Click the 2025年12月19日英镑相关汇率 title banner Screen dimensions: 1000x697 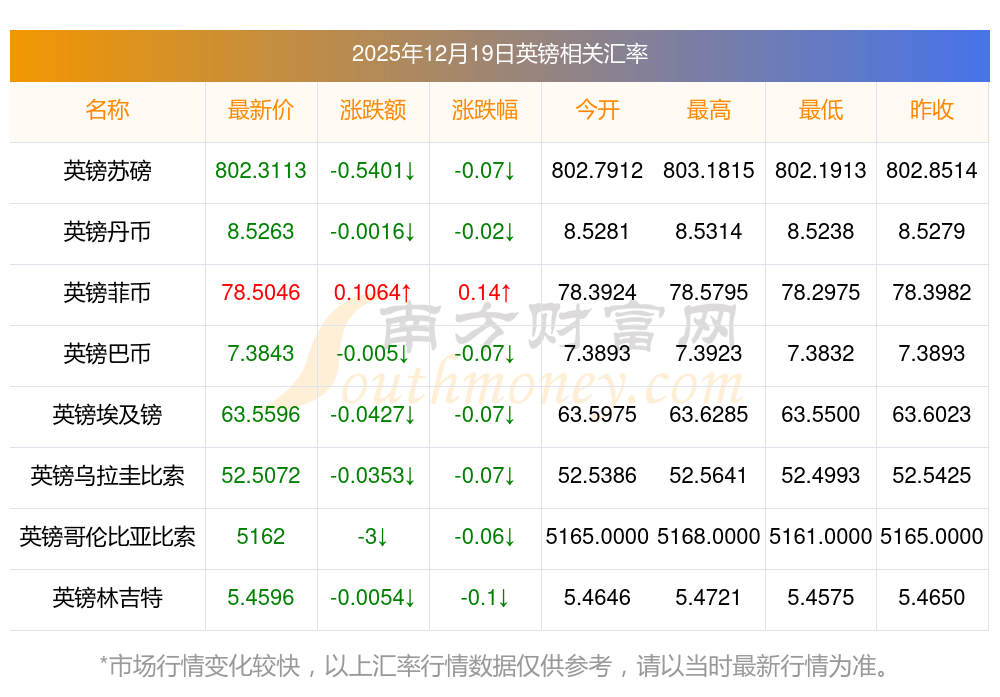(499, 54)
